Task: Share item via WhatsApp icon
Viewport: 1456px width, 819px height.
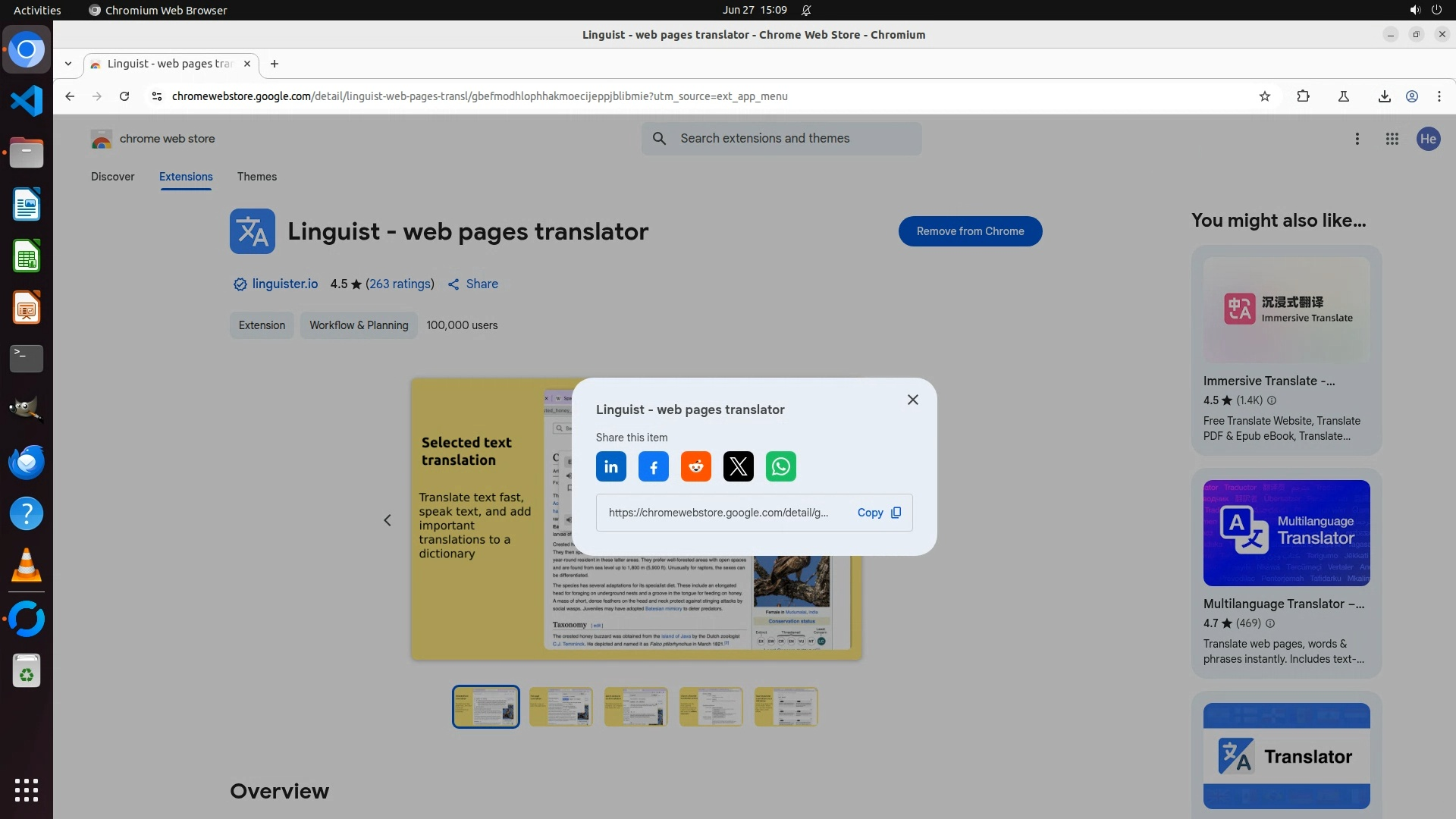Action: pyautogui.click(x=780, y=466)
